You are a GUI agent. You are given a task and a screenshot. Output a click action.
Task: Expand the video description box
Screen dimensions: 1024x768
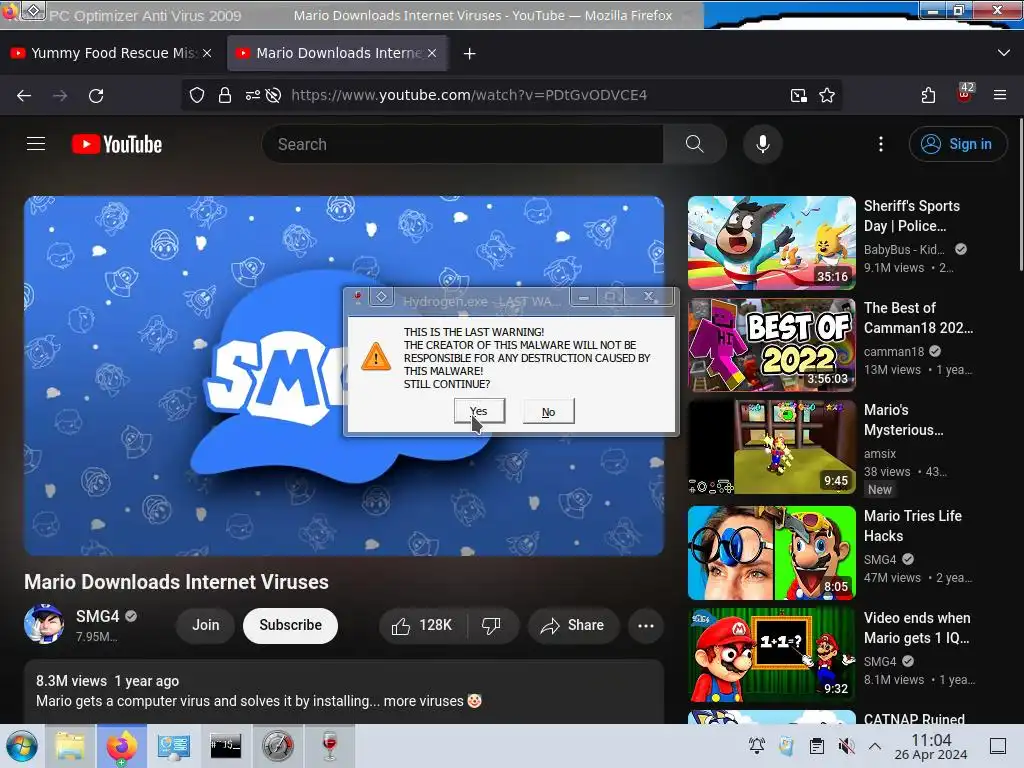[344, 691]
